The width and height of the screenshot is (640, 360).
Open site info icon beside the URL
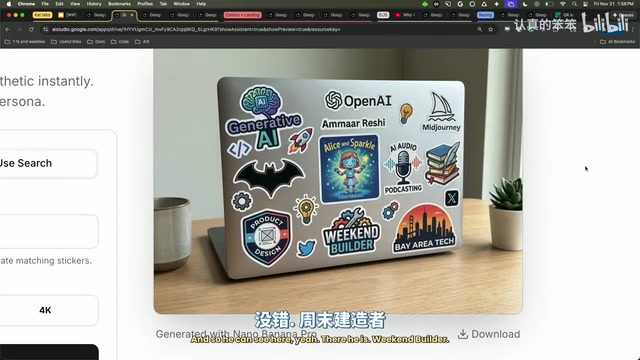click(45, 29)
